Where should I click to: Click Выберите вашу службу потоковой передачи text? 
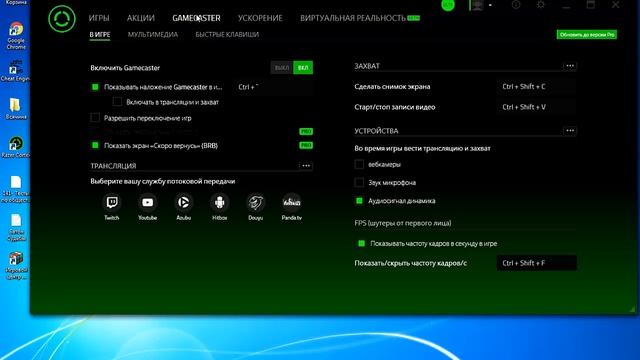pyautogui.click(x=162, y=181)
